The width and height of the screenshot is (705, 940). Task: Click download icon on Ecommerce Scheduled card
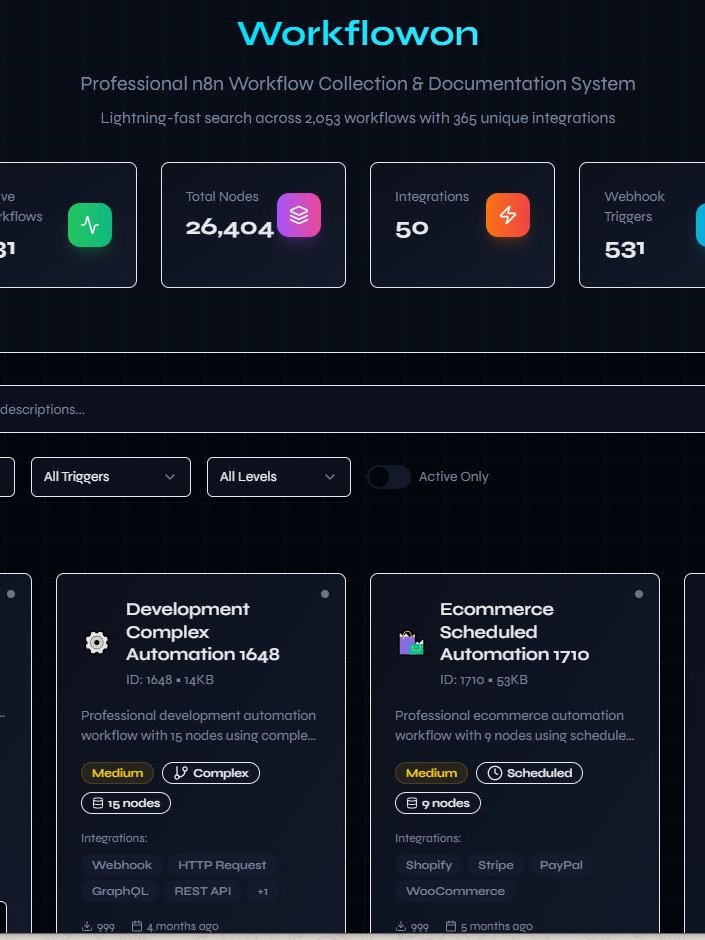coord(401,926)
